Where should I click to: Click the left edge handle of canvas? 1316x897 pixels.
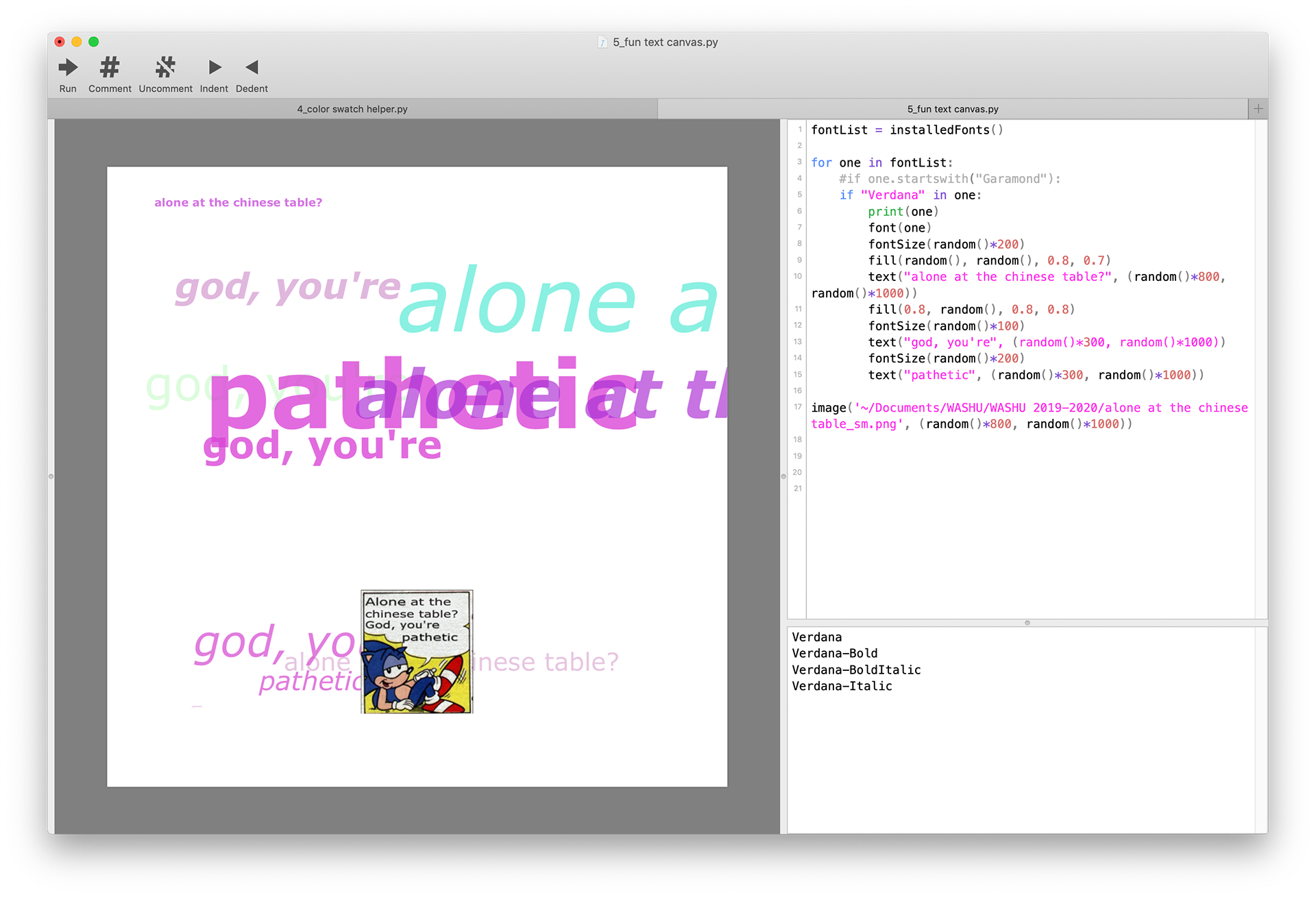tap(51, 476)
